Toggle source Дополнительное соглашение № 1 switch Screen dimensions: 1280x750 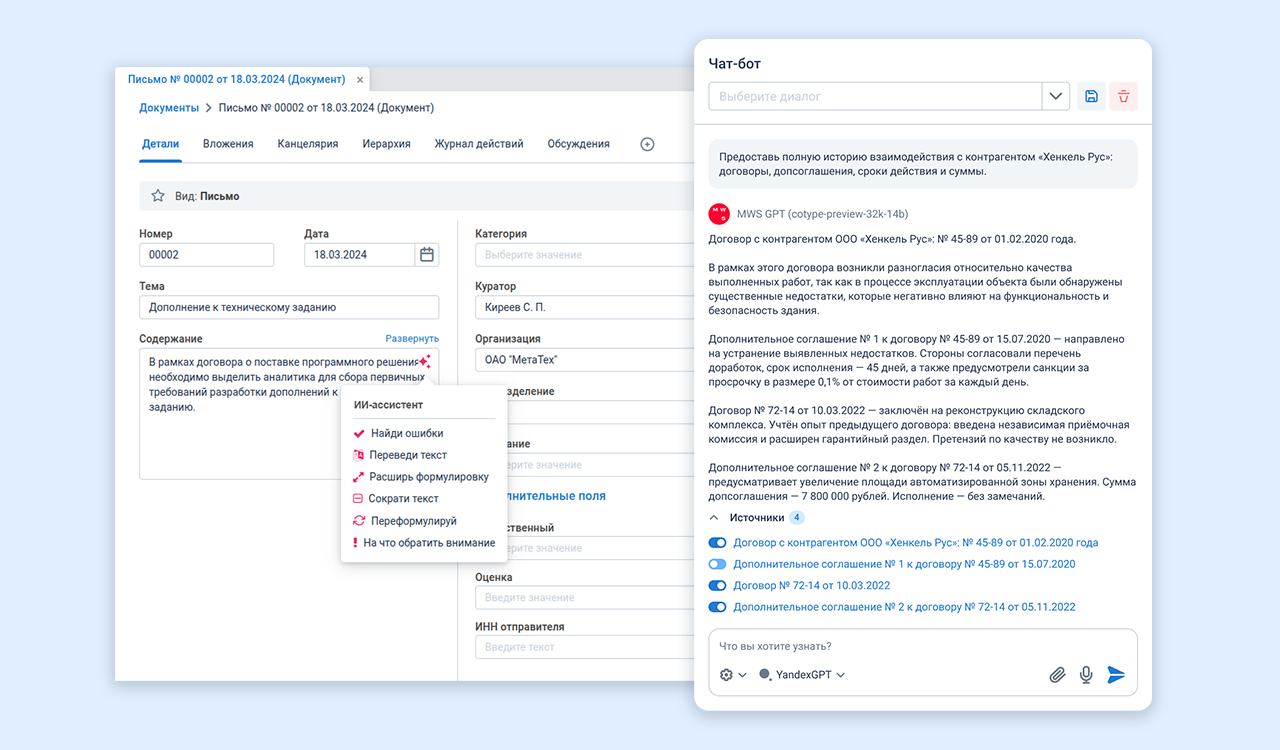click(x=717, y=564)
